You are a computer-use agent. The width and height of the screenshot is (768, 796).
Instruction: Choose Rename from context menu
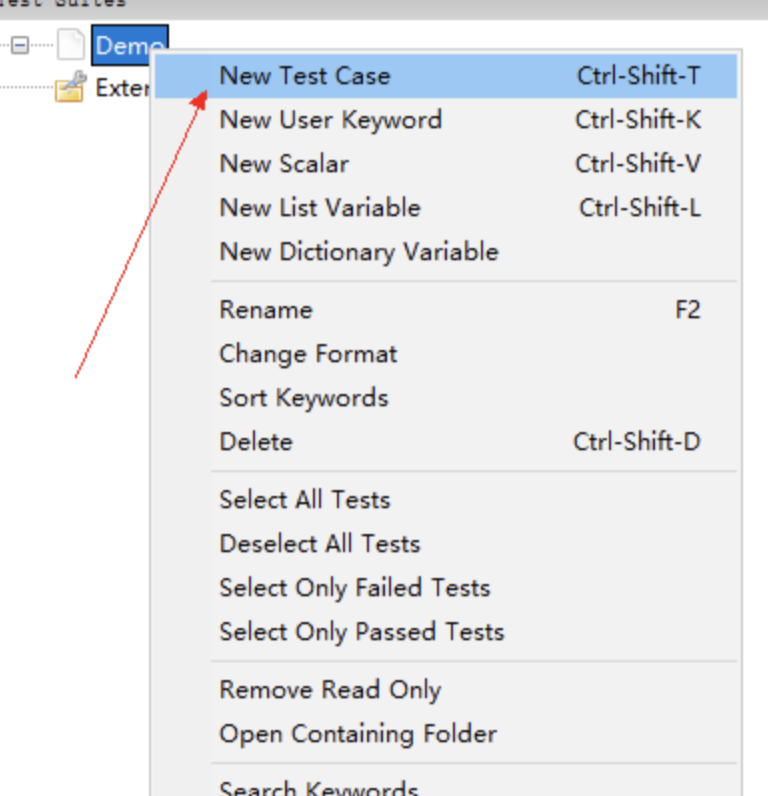pos(446,310)
